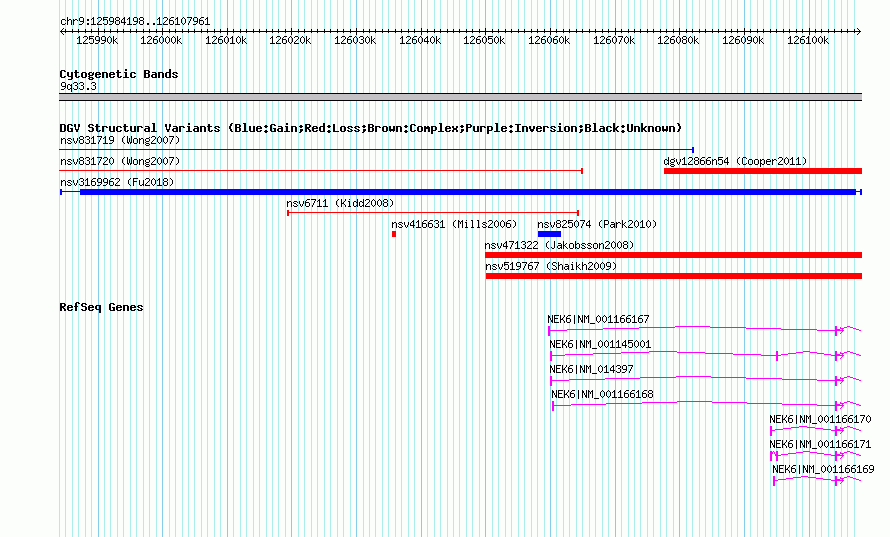Click the gray 9q33.3 cytogenetic band bar
The height and width of the screenshot is (537, 890).
tap(460, 97)
